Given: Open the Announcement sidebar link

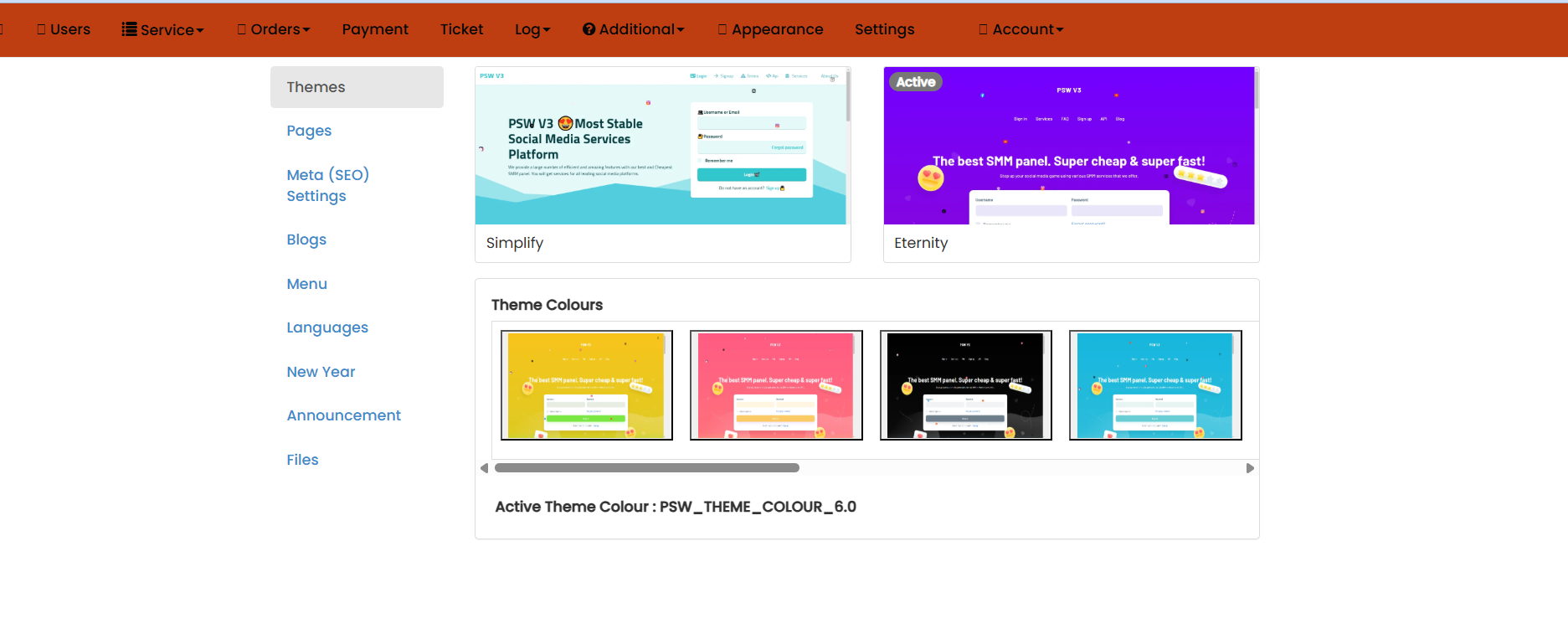Looking at the screenshot, I should (343, 415).
